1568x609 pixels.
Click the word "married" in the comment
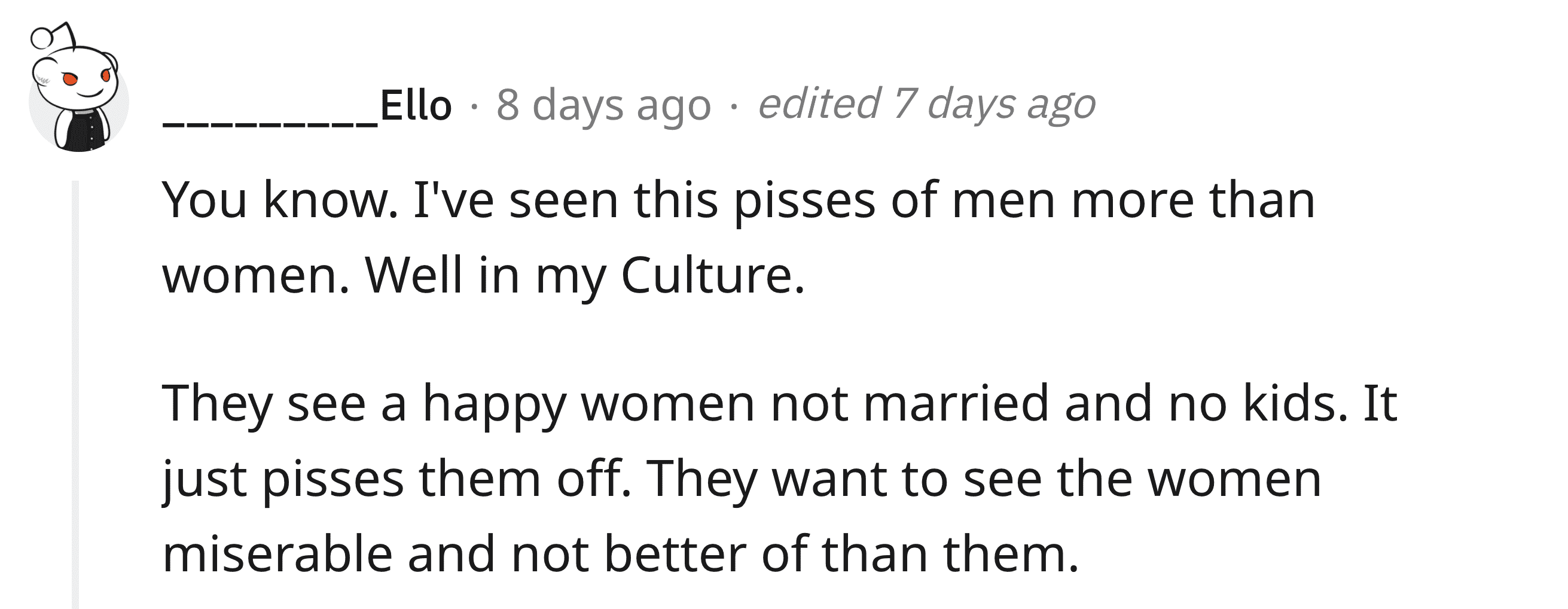(x=956, y=404)
